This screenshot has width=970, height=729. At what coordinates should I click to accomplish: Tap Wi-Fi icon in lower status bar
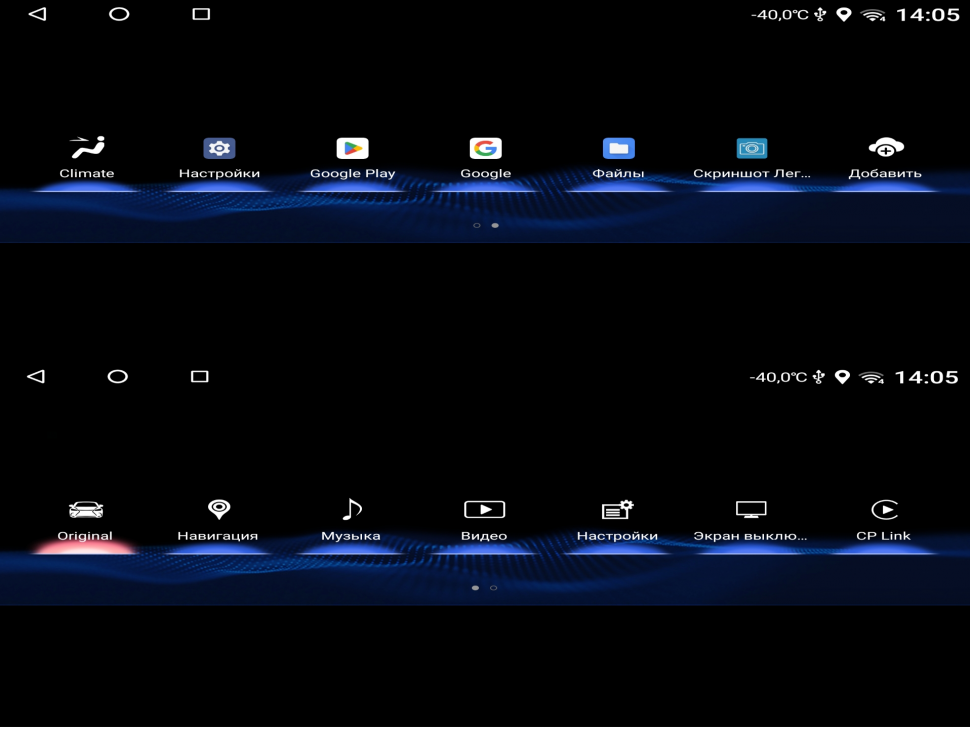[x=872, y=377]
